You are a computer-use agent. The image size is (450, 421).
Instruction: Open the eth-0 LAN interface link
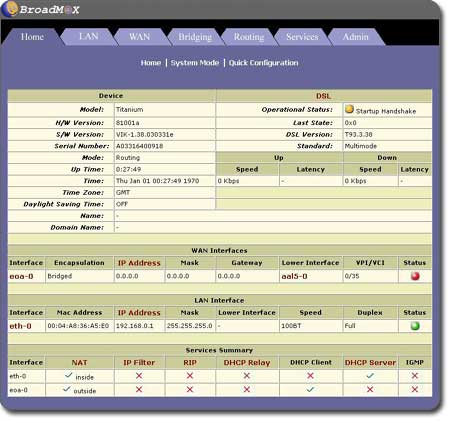click(x=20, y=326)
